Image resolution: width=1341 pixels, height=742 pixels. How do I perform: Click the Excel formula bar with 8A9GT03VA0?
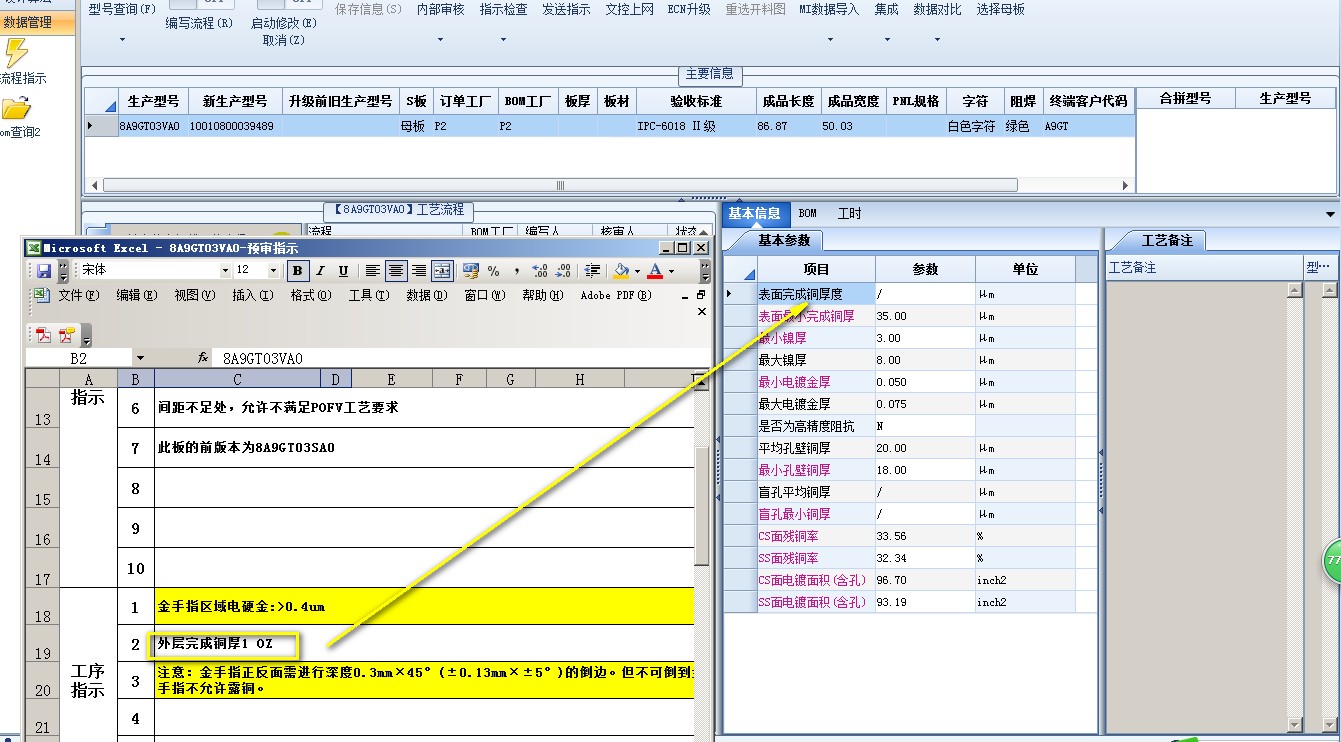click(460, 358)
